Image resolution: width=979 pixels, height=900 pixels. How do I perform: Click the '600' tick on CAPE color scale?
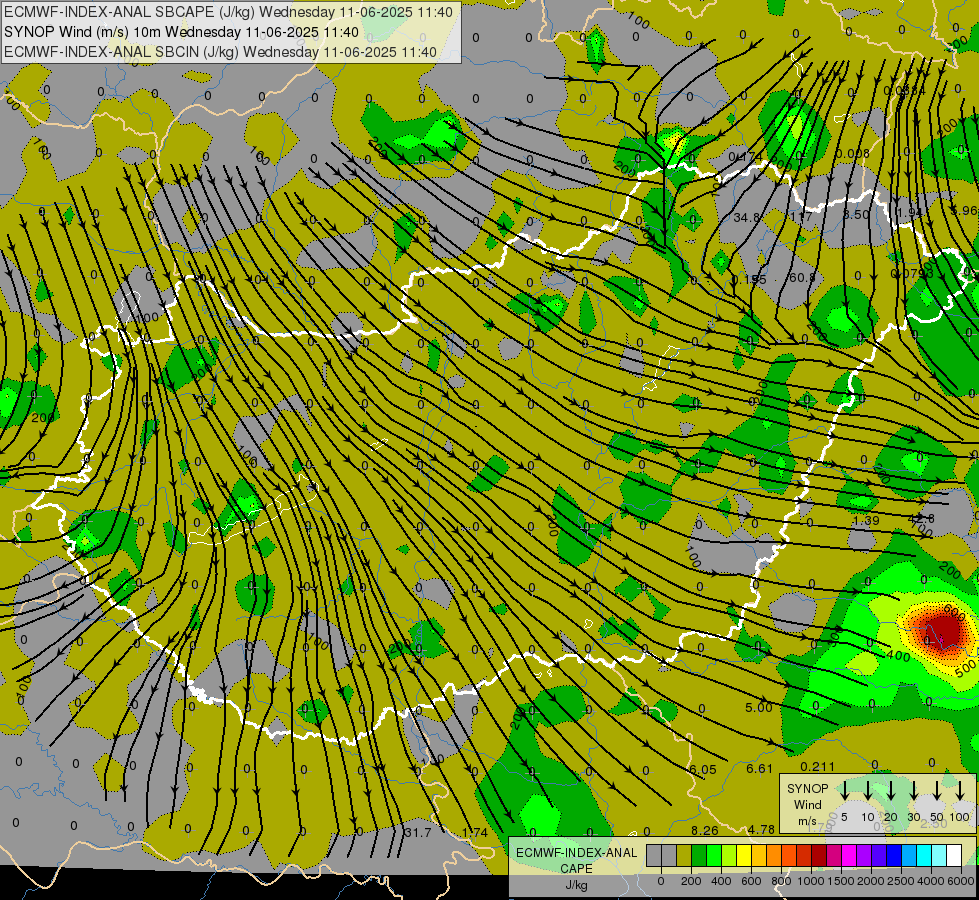tap(751, 881)
